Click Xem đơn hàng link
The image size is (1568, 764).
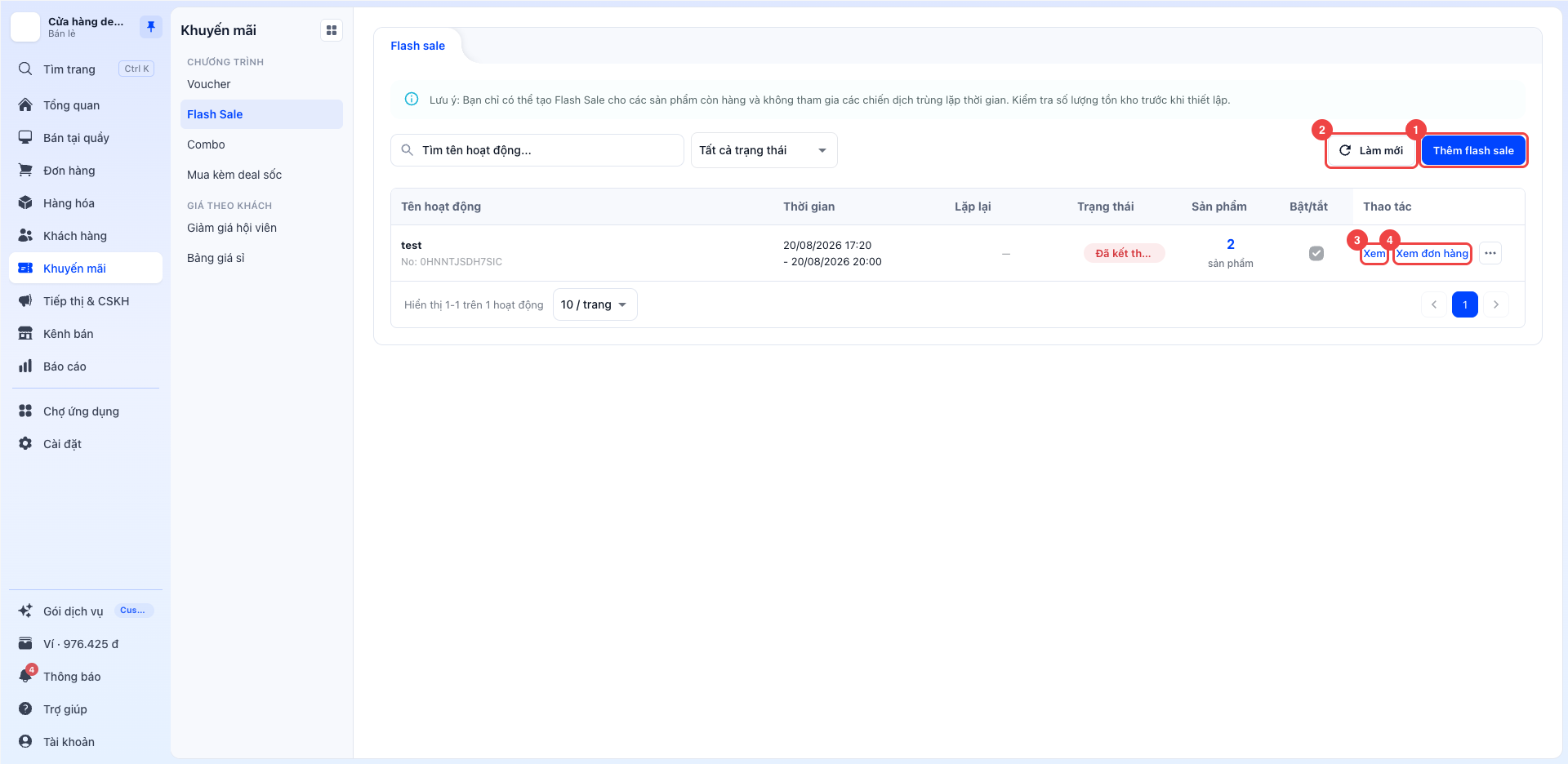click(x=1432, y=254)
